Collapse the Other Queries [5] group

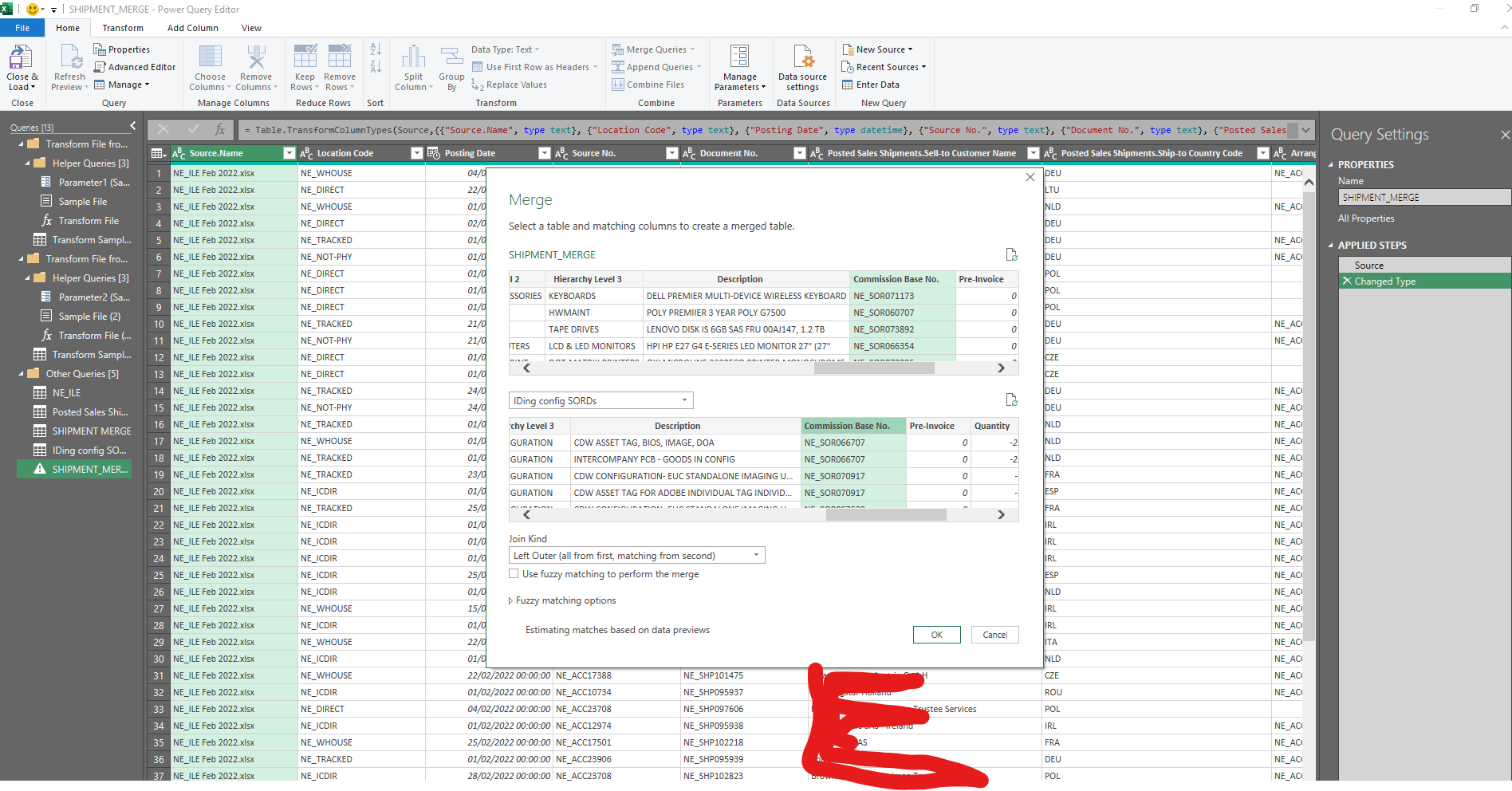click(x=22, y=373)
